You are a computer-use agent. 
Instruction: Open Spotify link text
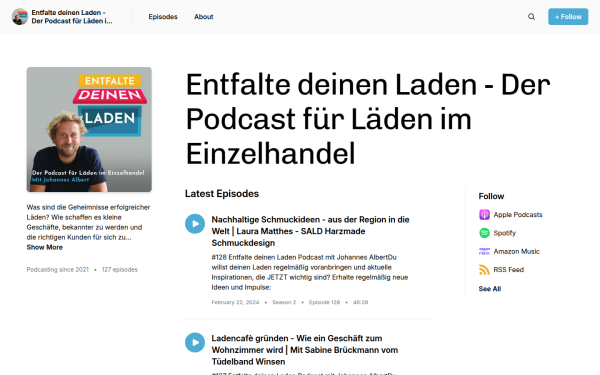click(504, 233)
